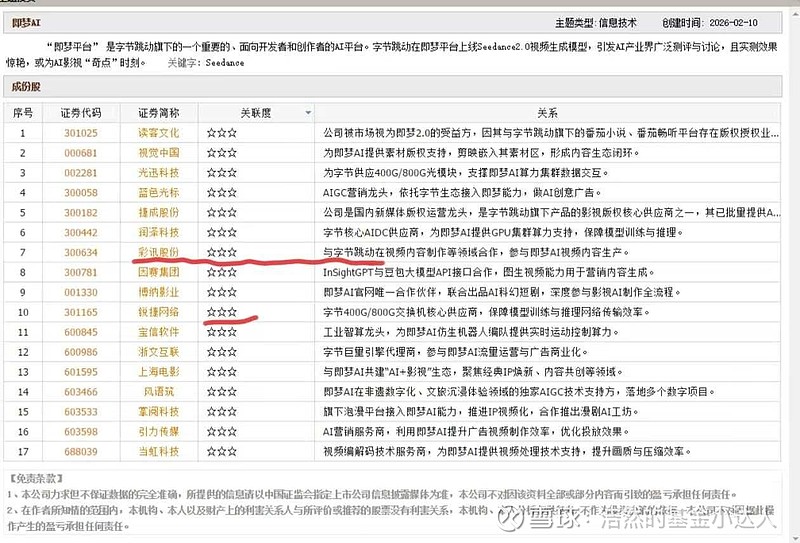Select stock name 博纳影业

click(x=159, y=292)
